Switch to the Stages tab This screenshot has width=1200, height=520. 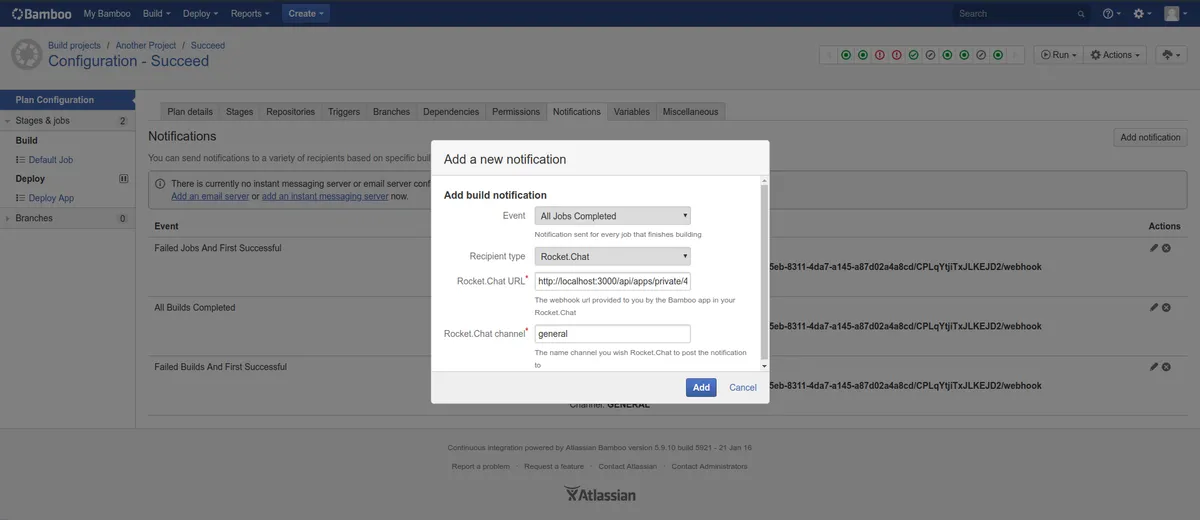[x=239, y=112]
